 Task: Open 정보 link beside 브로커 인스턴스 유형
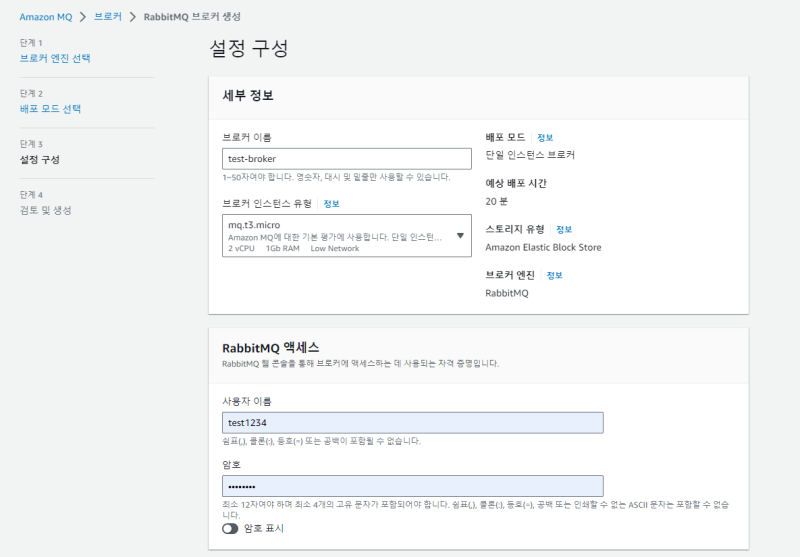pos(331,203)
